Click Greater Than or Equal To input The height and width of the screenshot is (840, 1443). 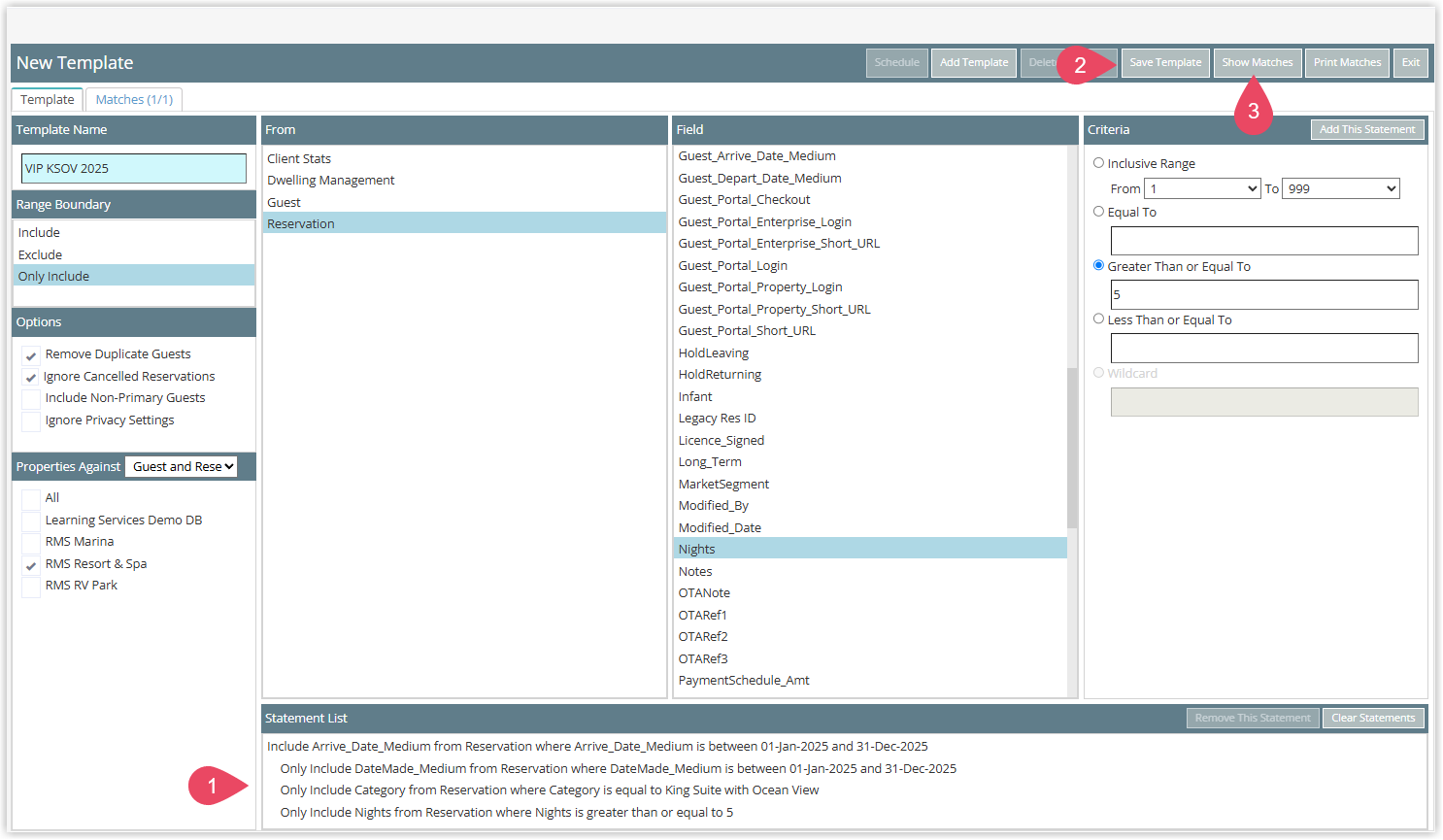(1264, 295)
